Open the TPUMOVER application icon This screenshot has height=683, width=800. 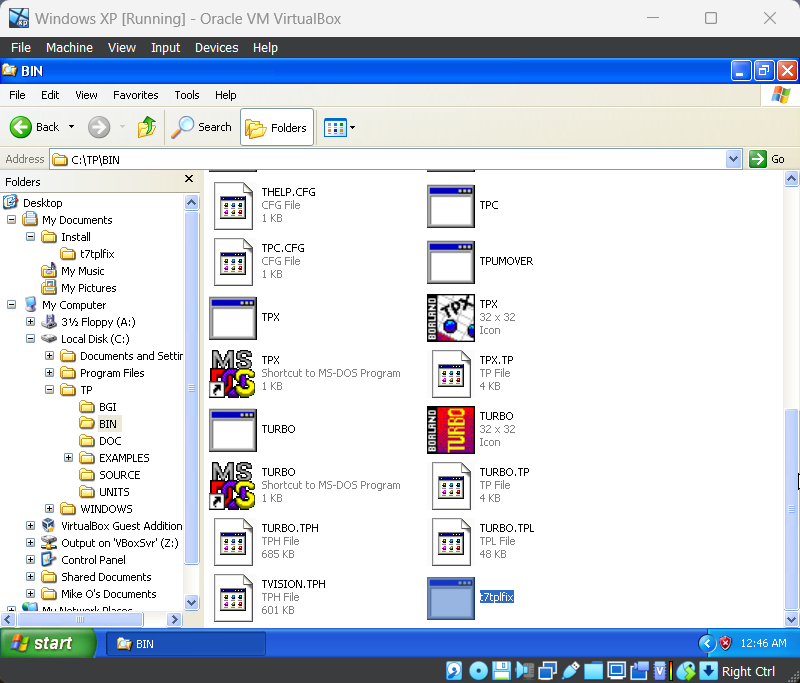pos(451,262)
